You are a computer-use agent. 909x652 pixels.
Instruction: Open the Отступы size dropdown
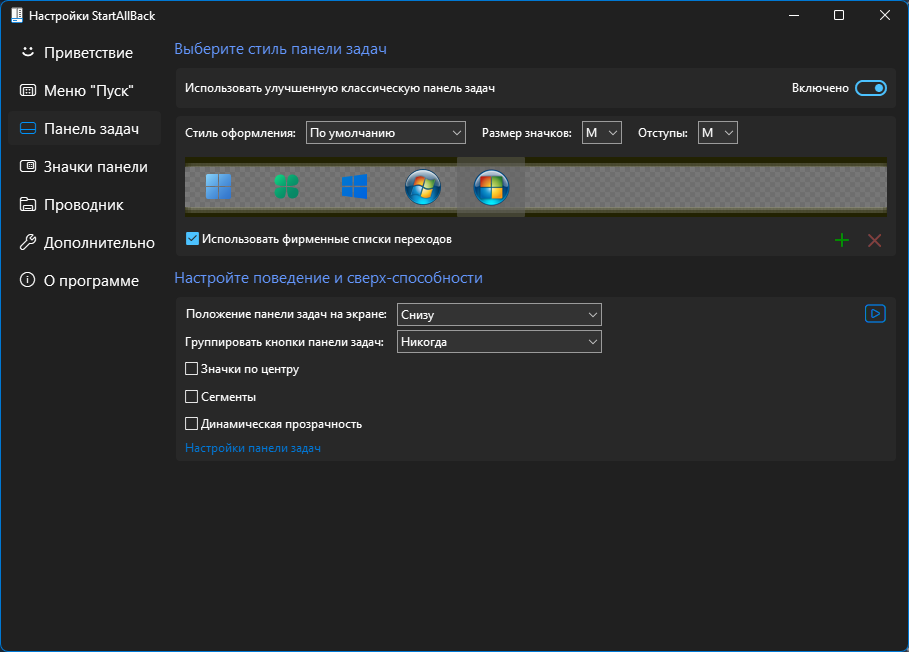pos(718,133)
